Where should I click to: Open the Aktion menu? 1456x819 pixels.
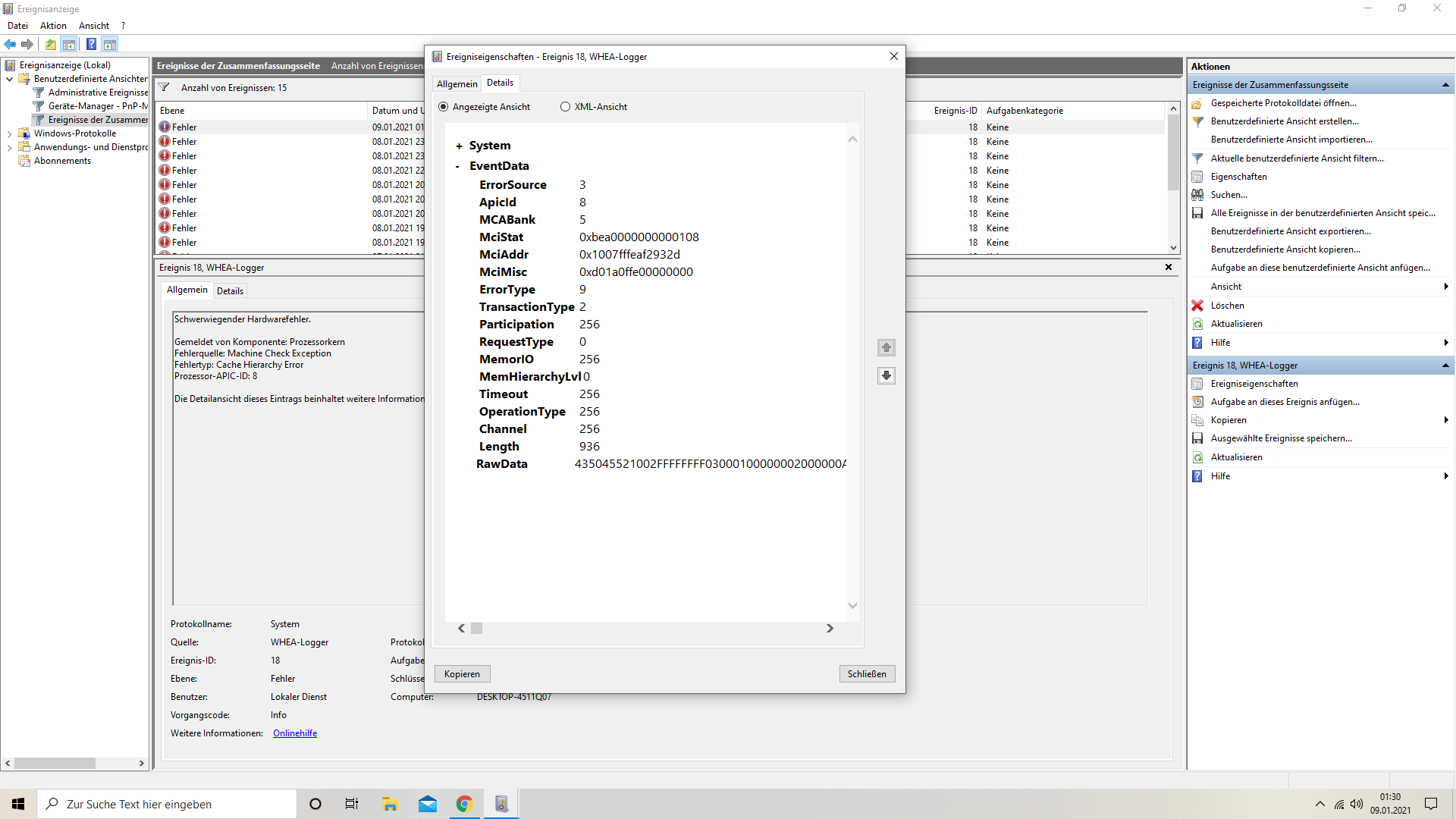coord(53,26)
